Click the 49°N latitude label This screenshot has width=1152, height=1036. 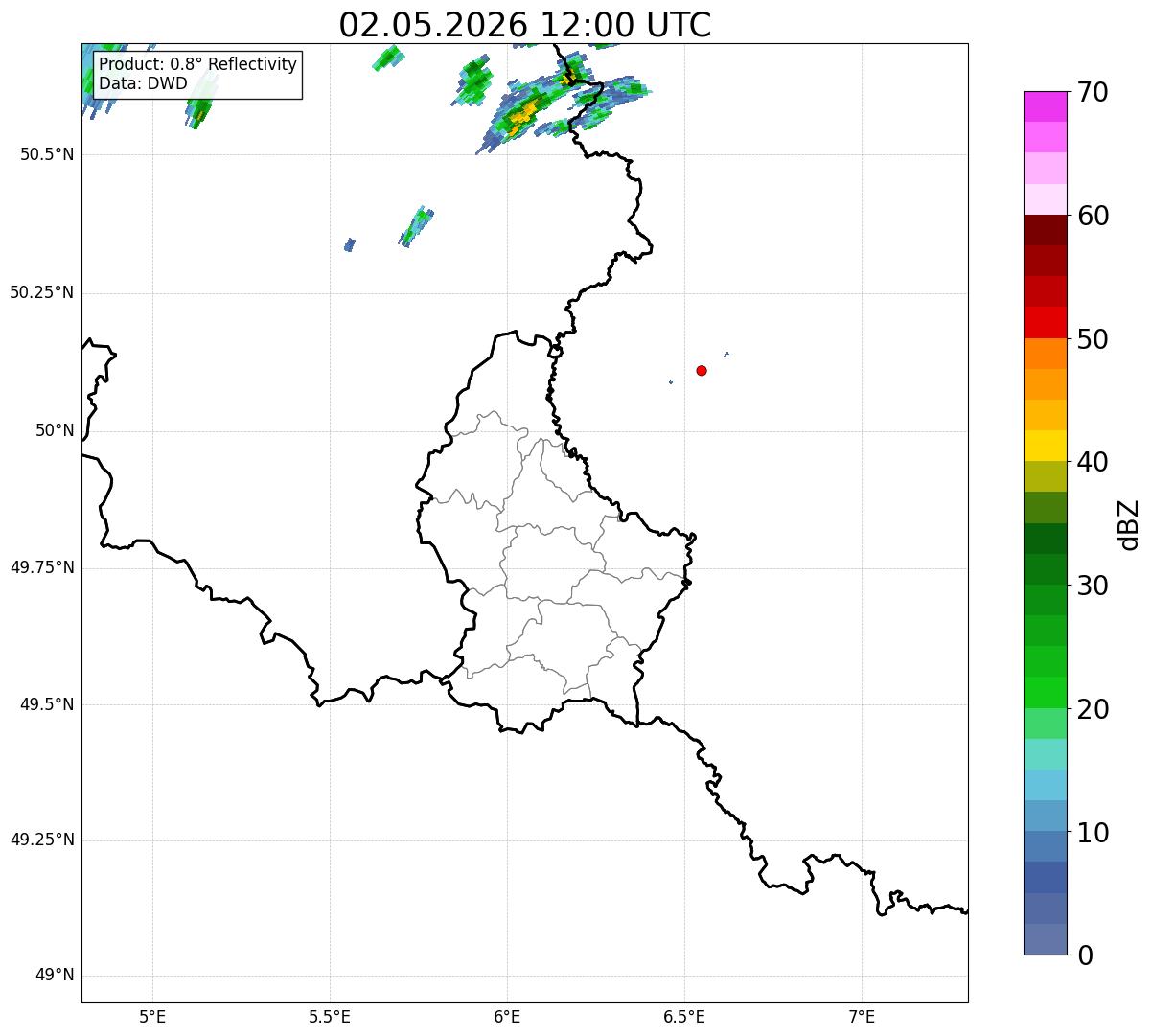[55, 976]
